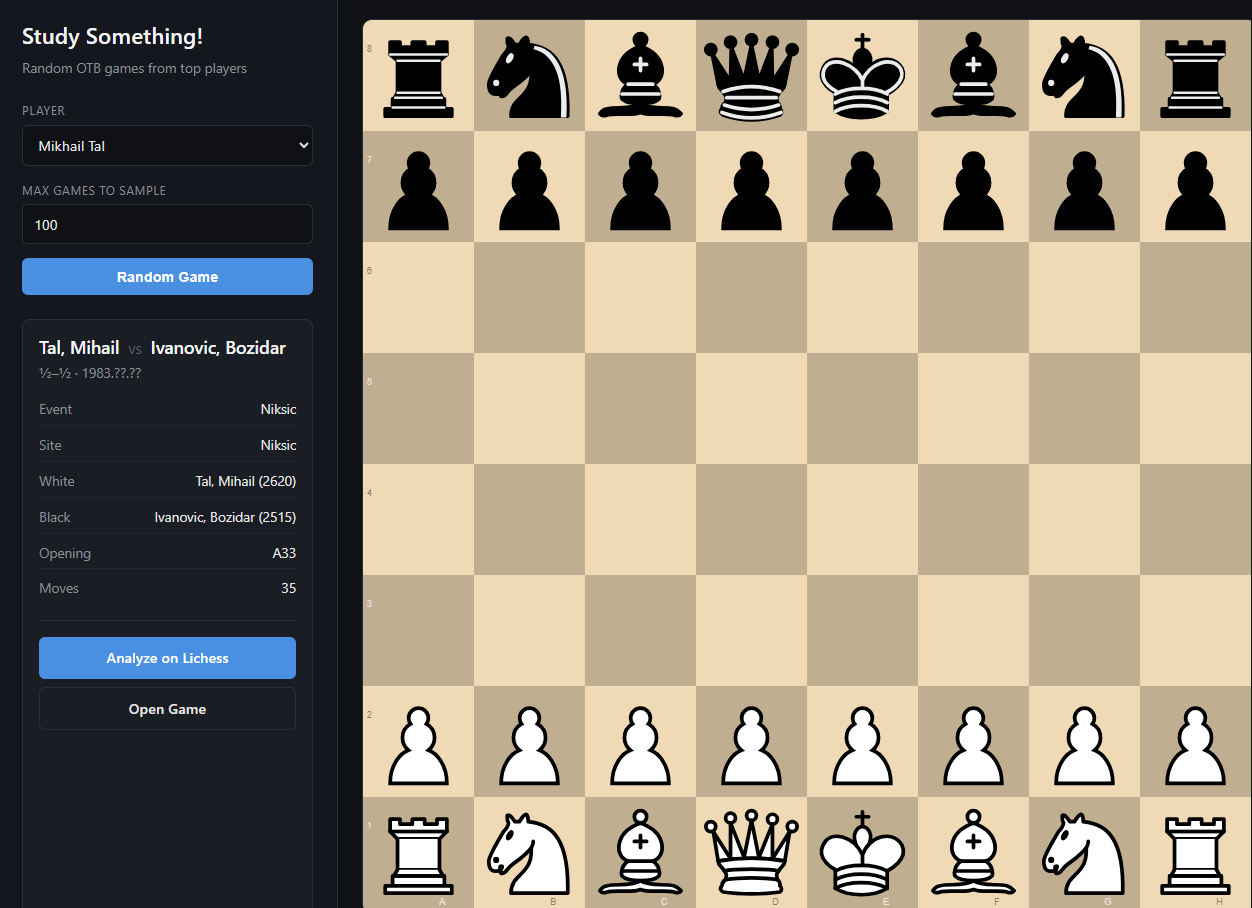Select the black bishop on c8
This screenshot has height=908, width=1252.
(640, 76)
